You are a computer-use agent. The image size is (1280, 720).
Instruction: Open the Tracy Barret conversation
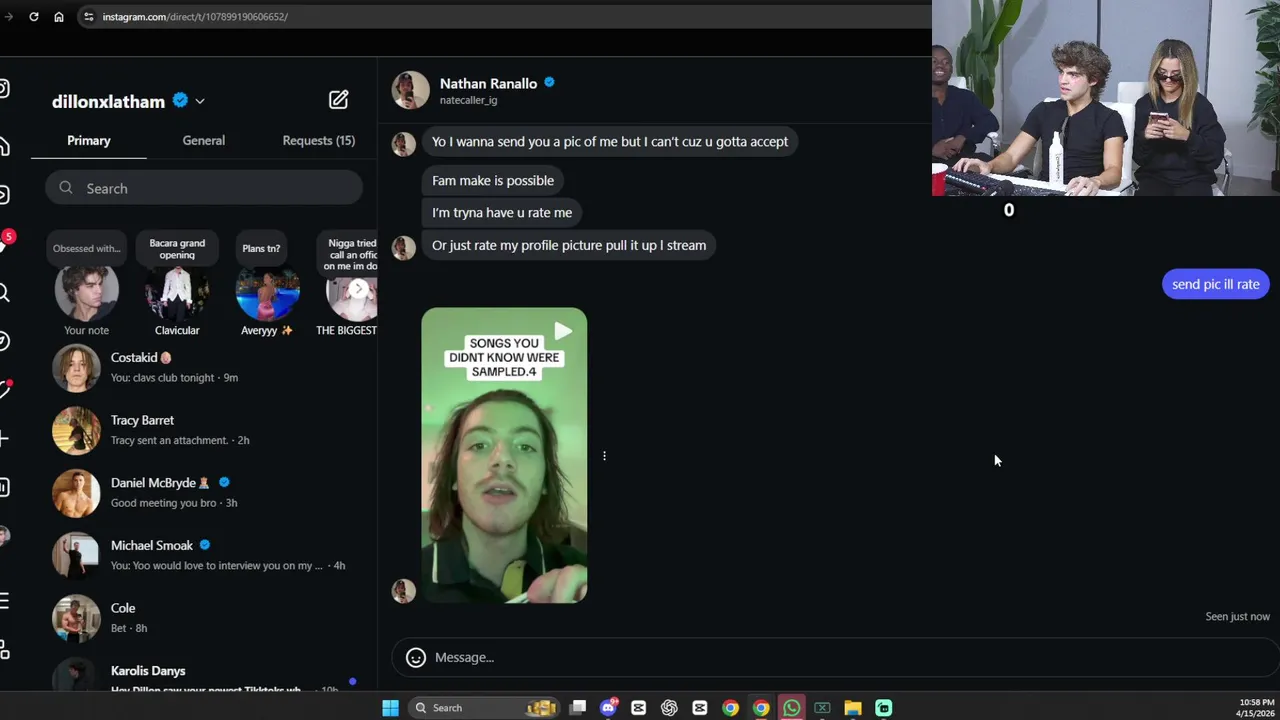[204, 430]
